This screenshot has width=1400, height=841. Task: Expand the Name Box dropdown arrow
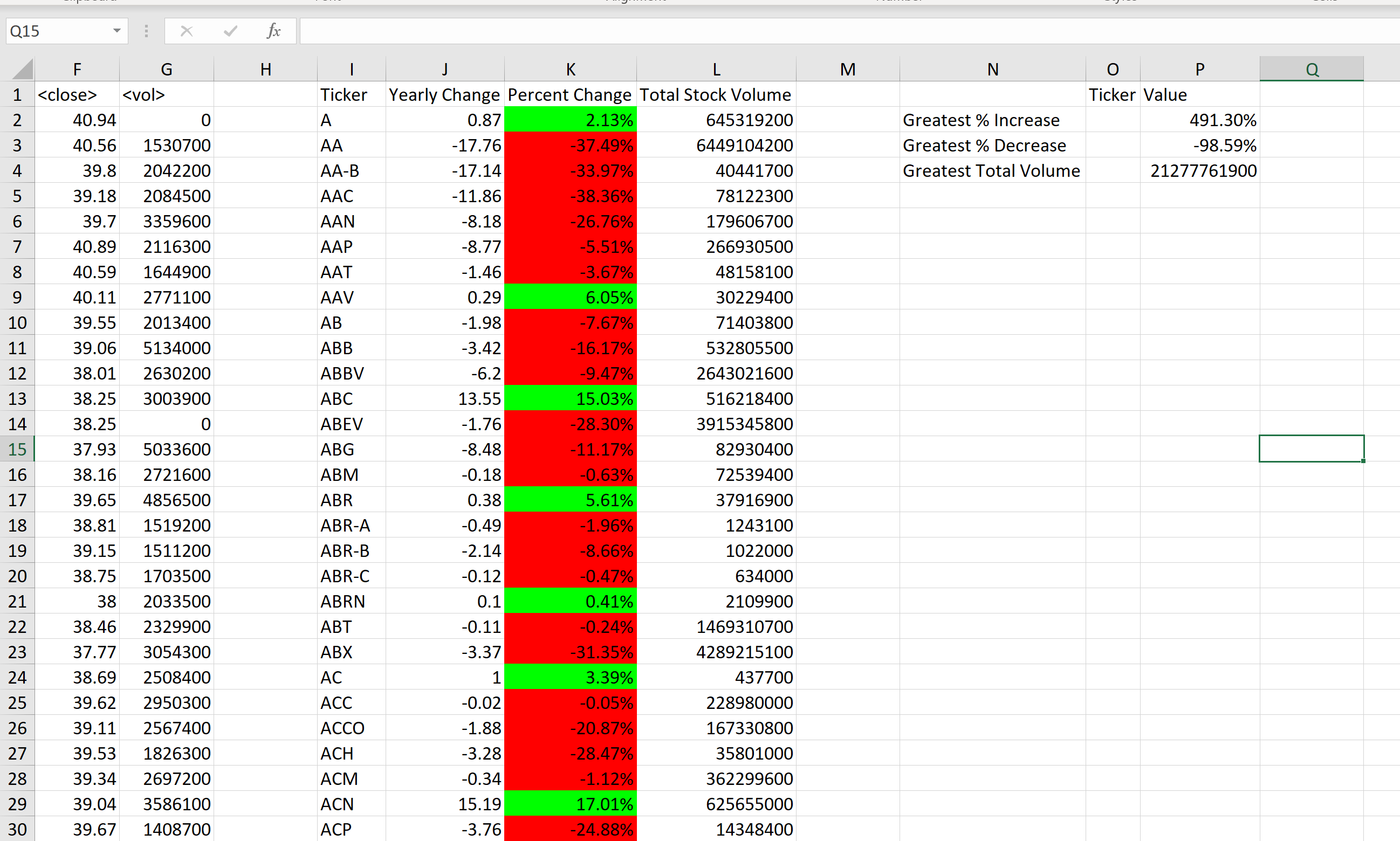point(117,31)
